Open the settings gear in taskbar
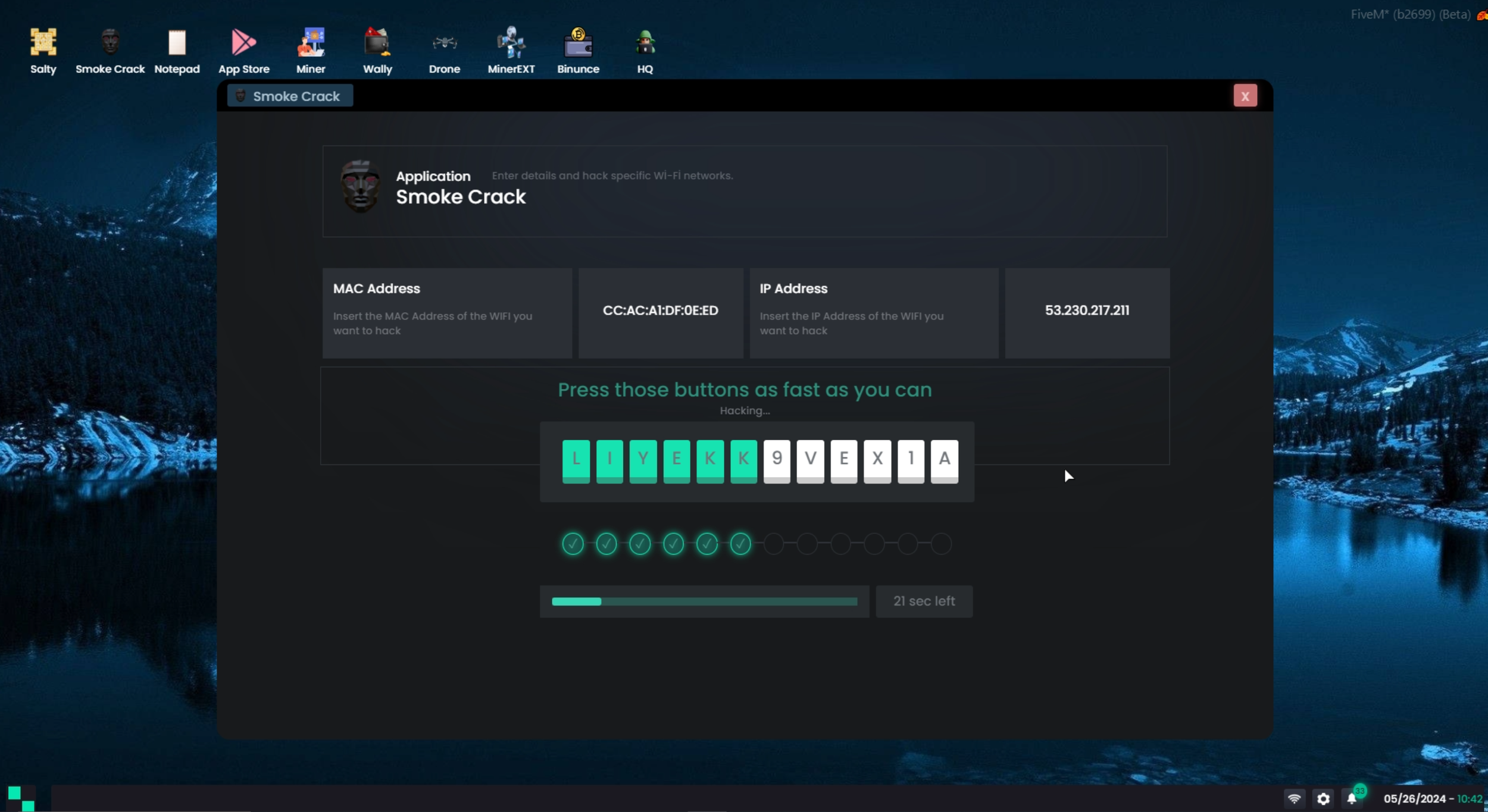The width and height of the screenshot is (1488, 812). point(1323,798)
